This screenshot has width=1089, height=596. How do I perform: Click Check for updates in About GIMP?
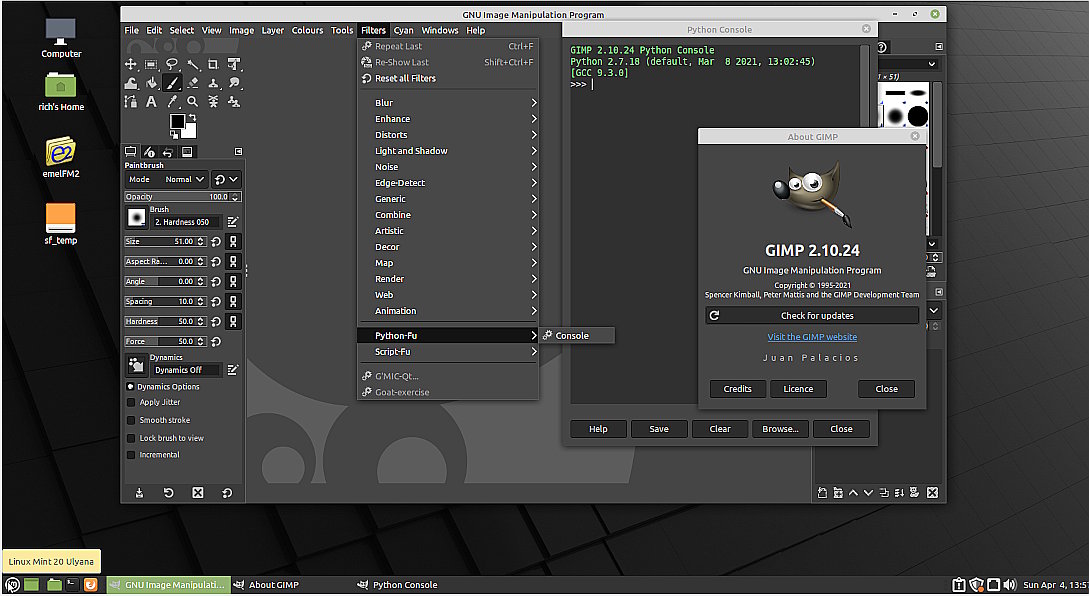tap(812, 315)
